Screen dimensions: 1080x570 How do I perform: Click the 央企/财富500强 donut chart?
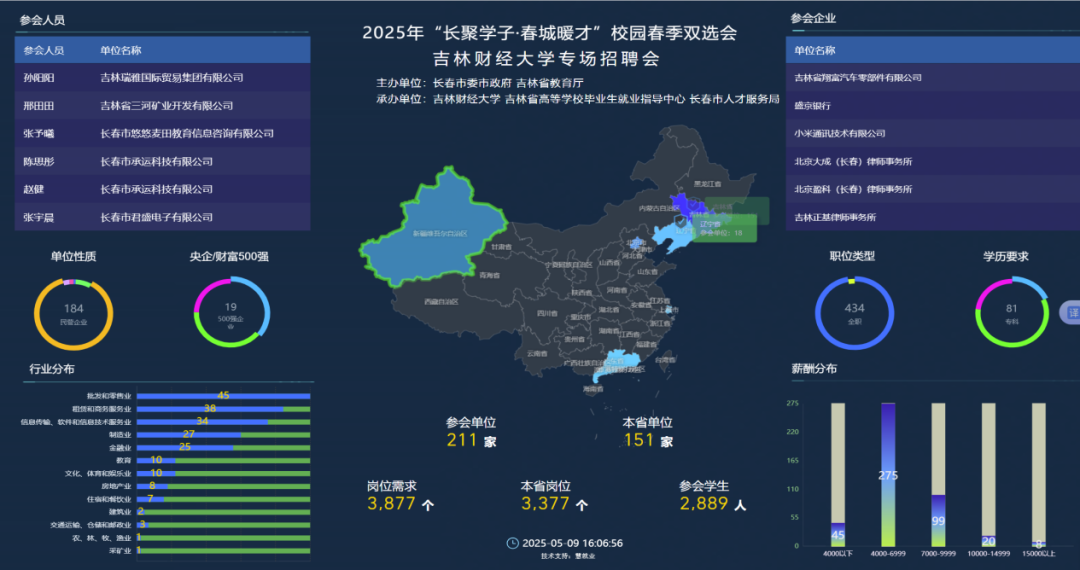pyautogui.click(x=231, y=312)
